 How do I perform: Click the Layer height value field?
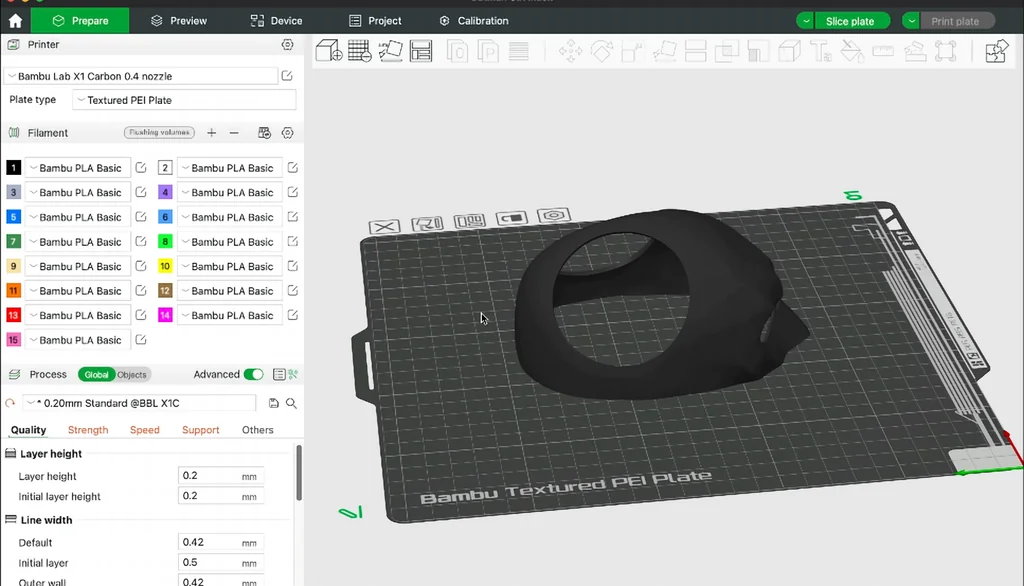point(221,476)
